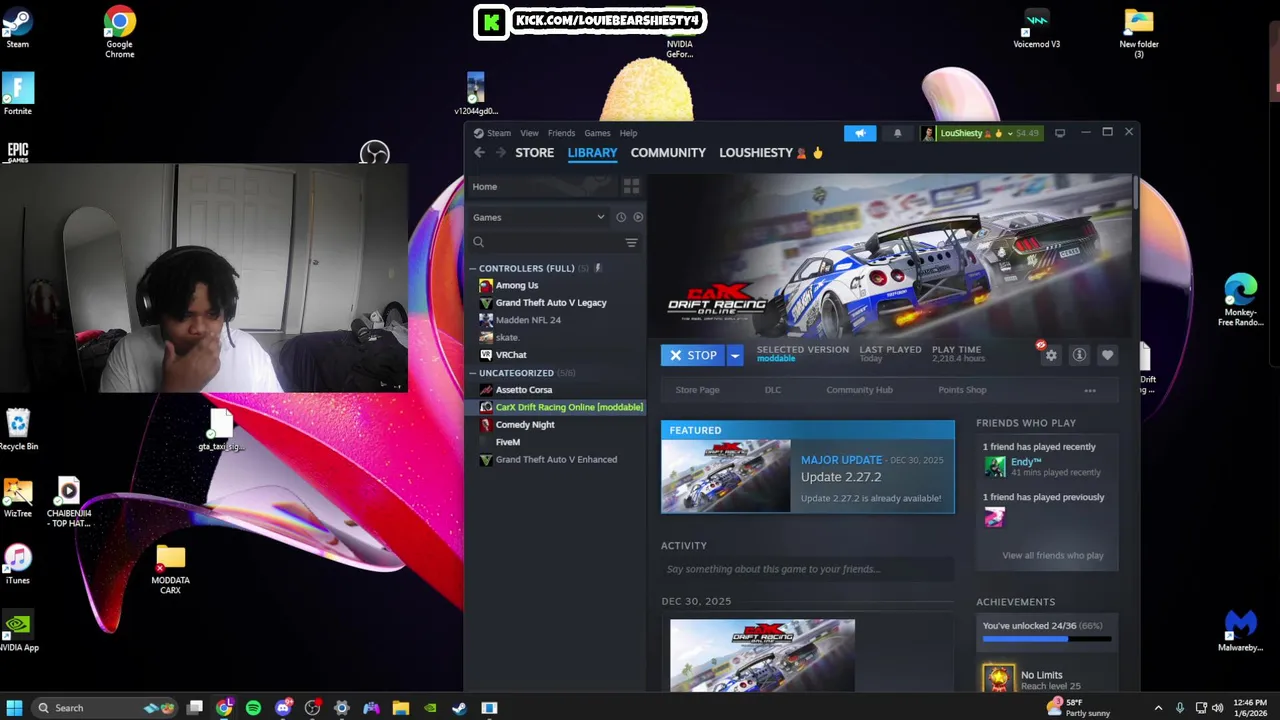The image size is (1280, 720).
Task: Open Steam desktop shortcut icon
Action: tap(17, 28)
